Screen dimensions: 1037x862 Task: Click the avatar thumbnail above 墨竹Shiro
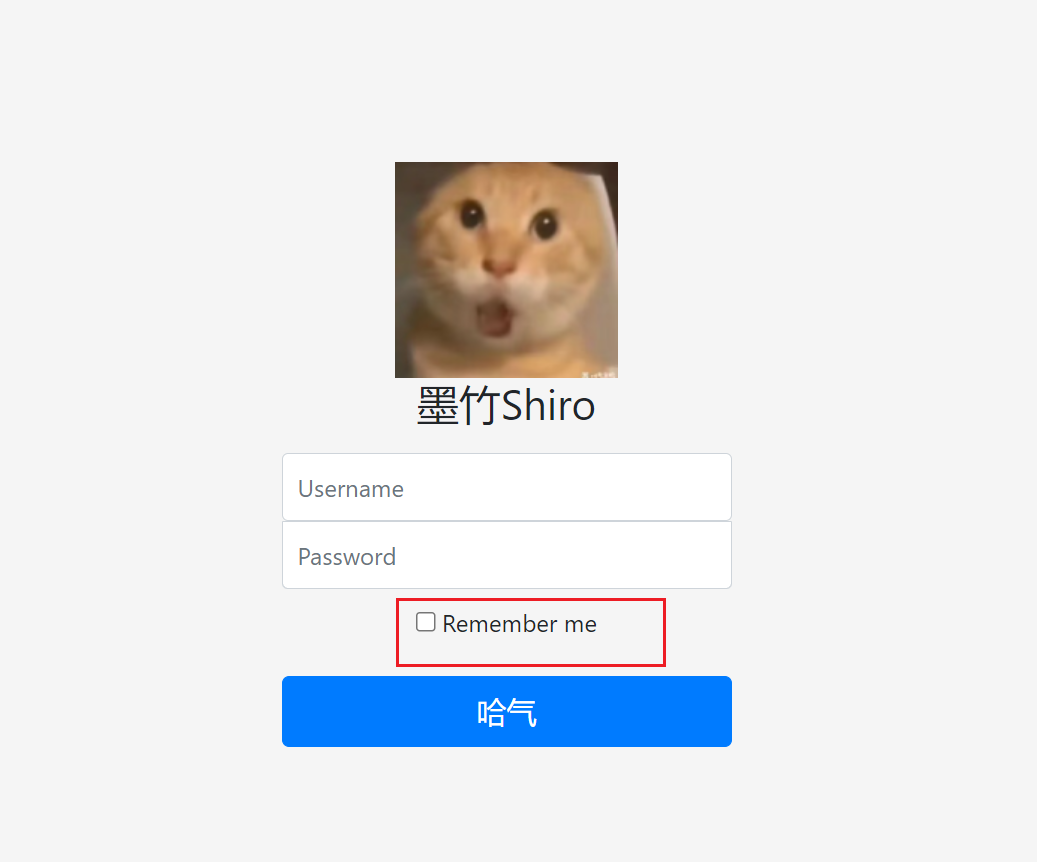(x=506, y=270)
